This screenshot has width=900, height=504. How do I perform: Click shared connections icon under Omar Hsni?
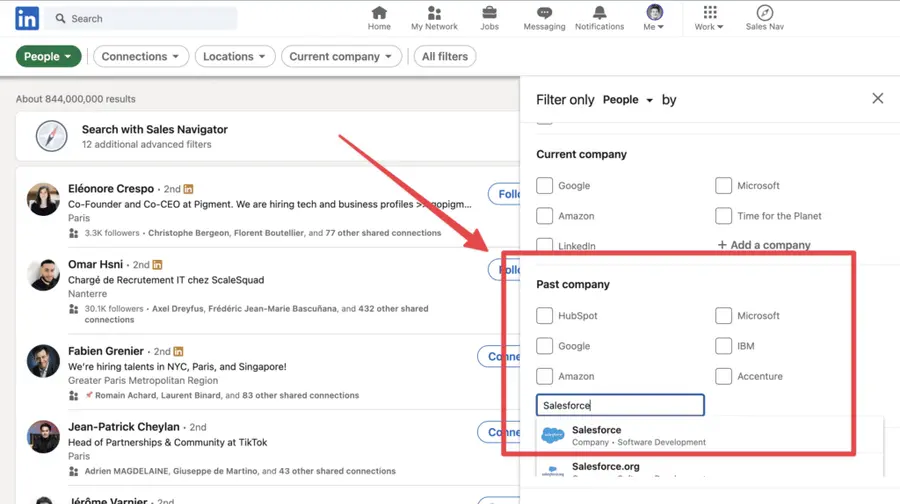73,309
